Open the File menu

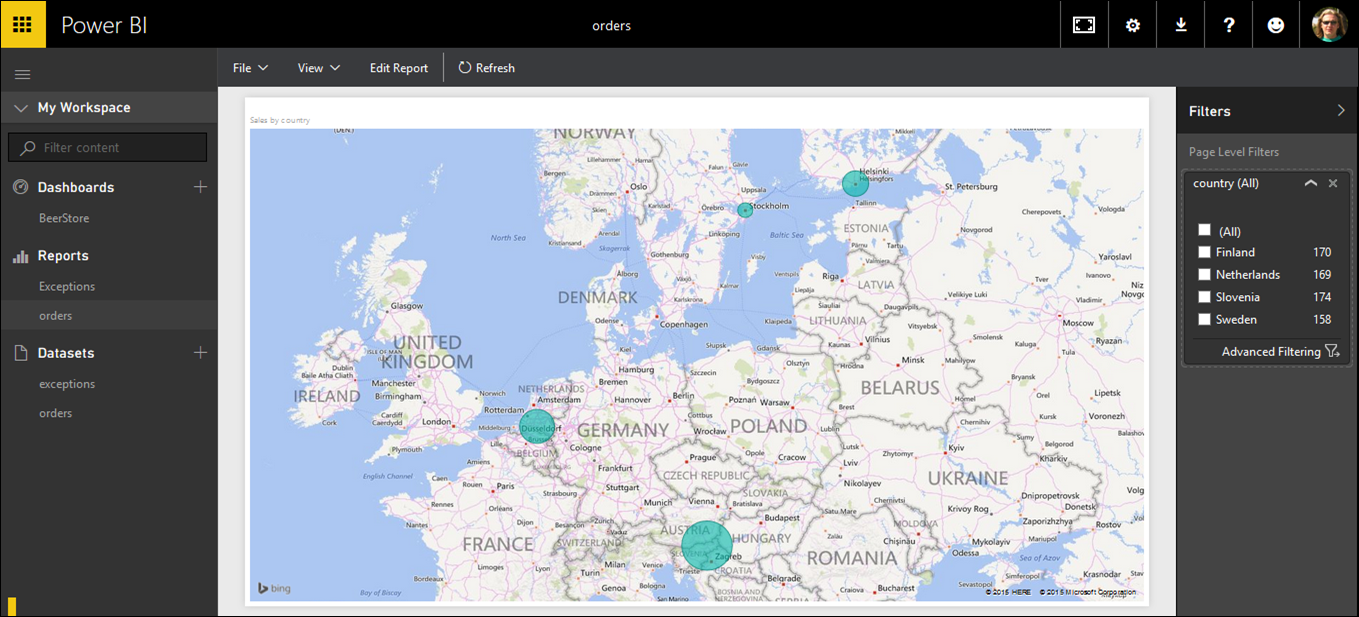(250, 68)
